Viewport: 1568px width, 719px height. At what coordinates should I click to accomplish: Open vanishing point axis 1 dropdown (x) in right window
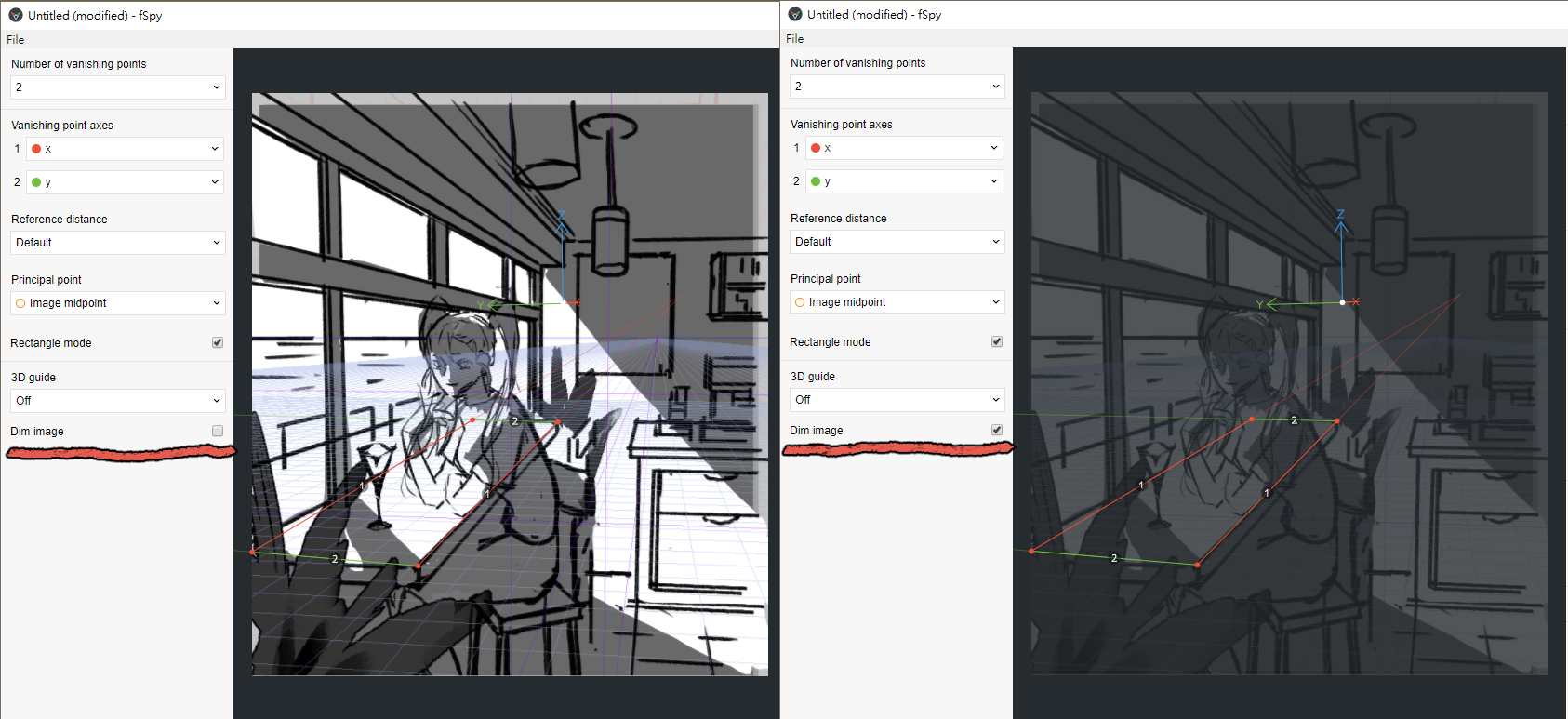(x=904, y=148)
